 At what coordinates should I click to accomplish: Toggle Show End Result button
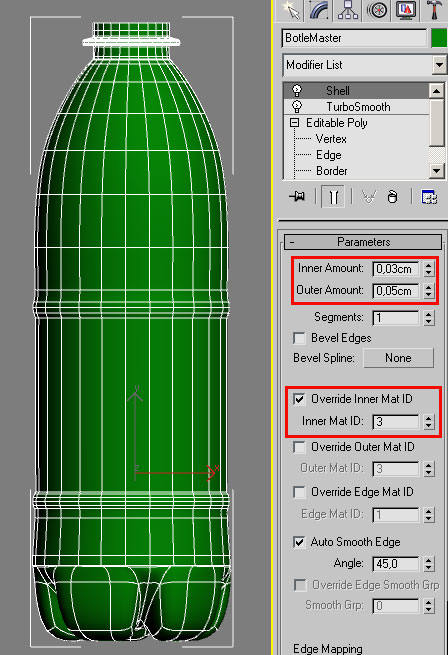[333, 196]
